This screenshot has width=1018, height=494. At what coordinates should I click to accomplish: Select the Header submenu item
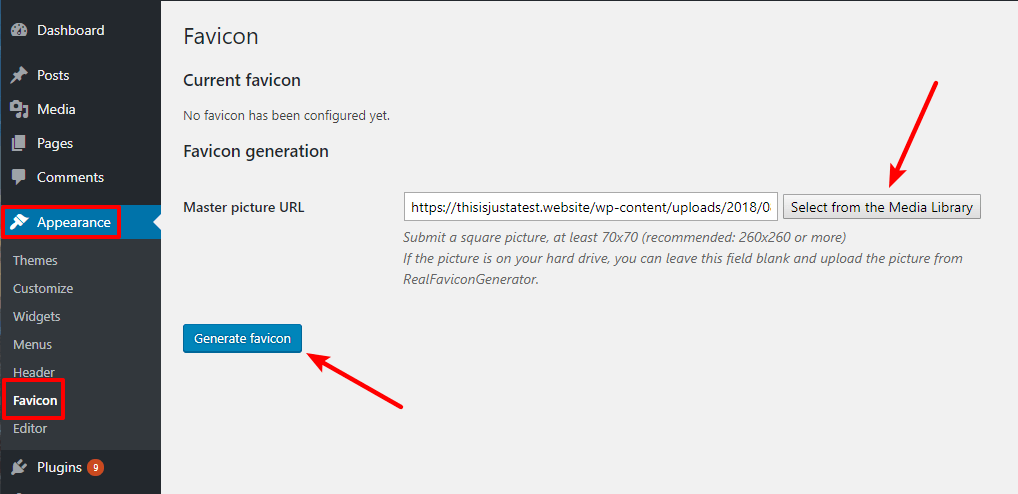[34, 372]
